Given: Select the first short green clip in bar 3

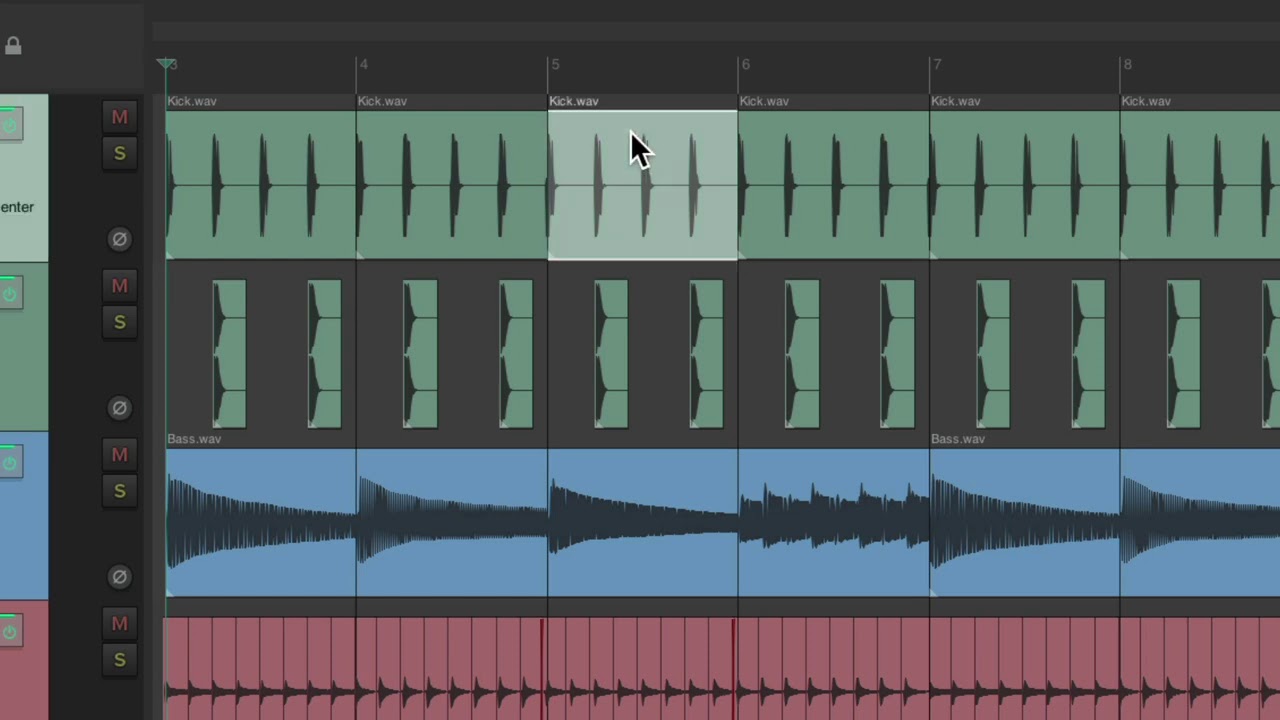Looking at the screenshot, I should point(230,354).
